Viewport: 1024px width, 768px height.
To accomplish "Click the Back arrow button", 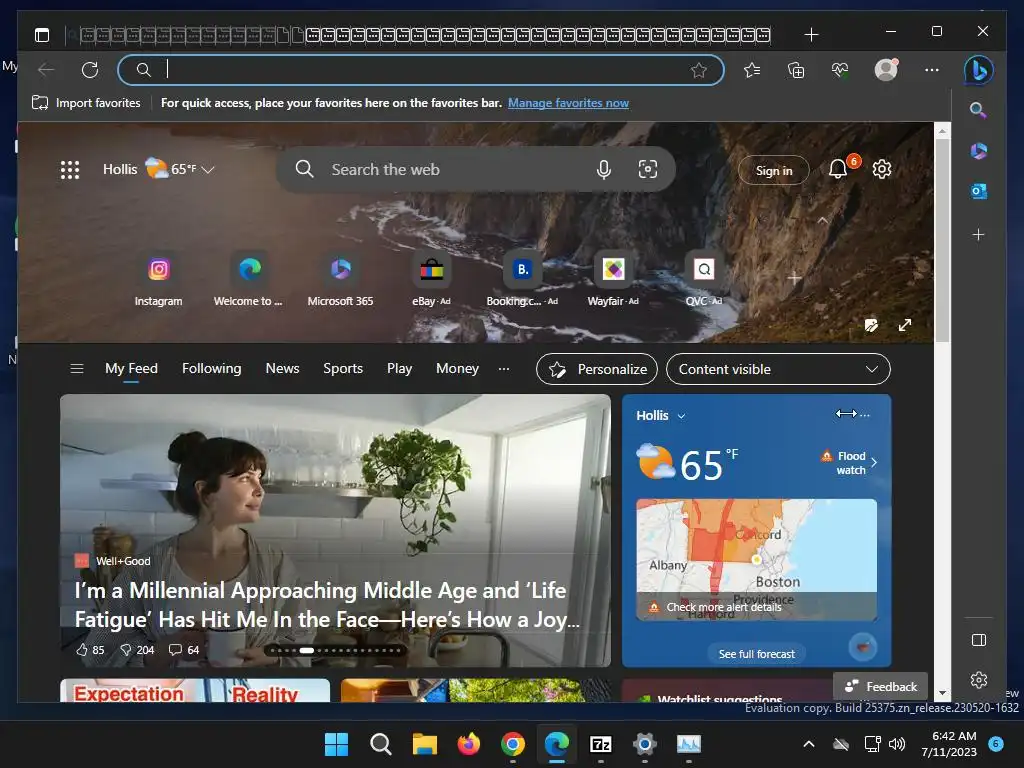I will point(46,70).
